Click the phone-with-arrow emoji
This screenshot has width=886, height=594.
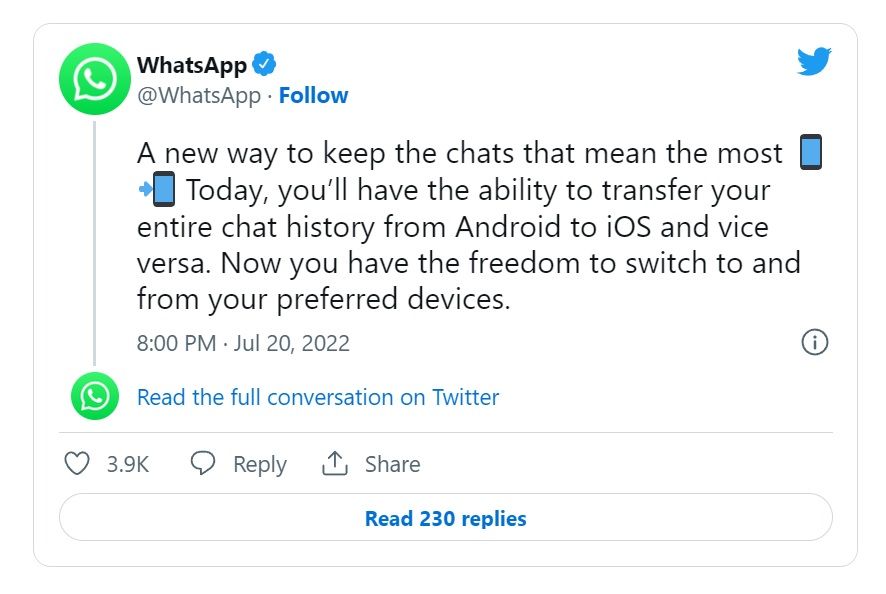click(x=157, y=190)
